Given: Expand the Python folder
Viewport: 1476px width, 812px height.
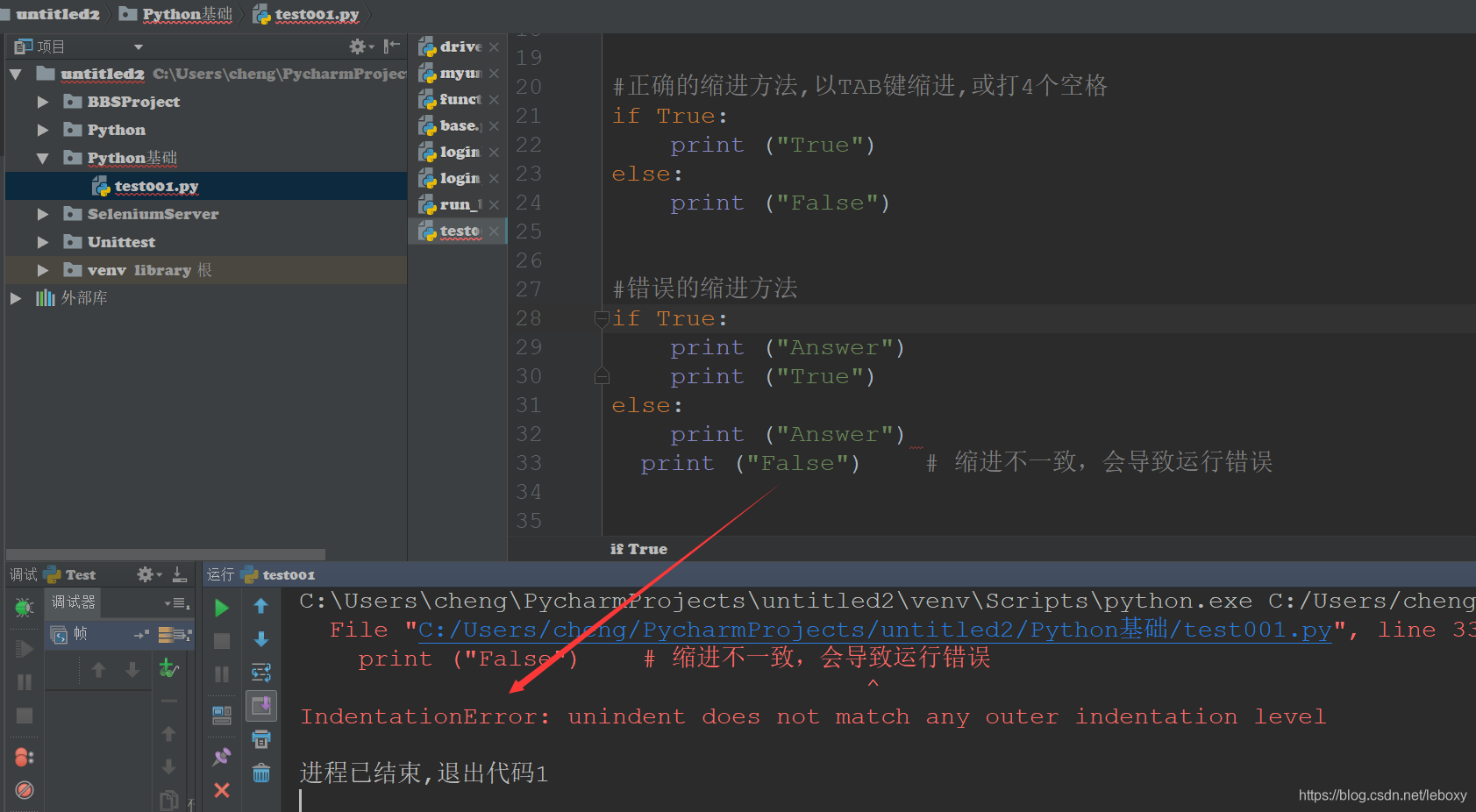Looking at the screenshot, I should click(x=42, y=130).
